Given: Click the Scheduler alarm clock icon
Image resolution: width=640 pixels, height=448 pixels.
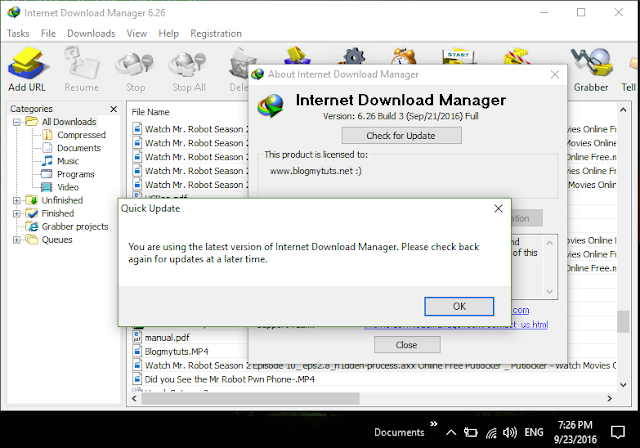Looking at the screenshot, I should point(404,56).
